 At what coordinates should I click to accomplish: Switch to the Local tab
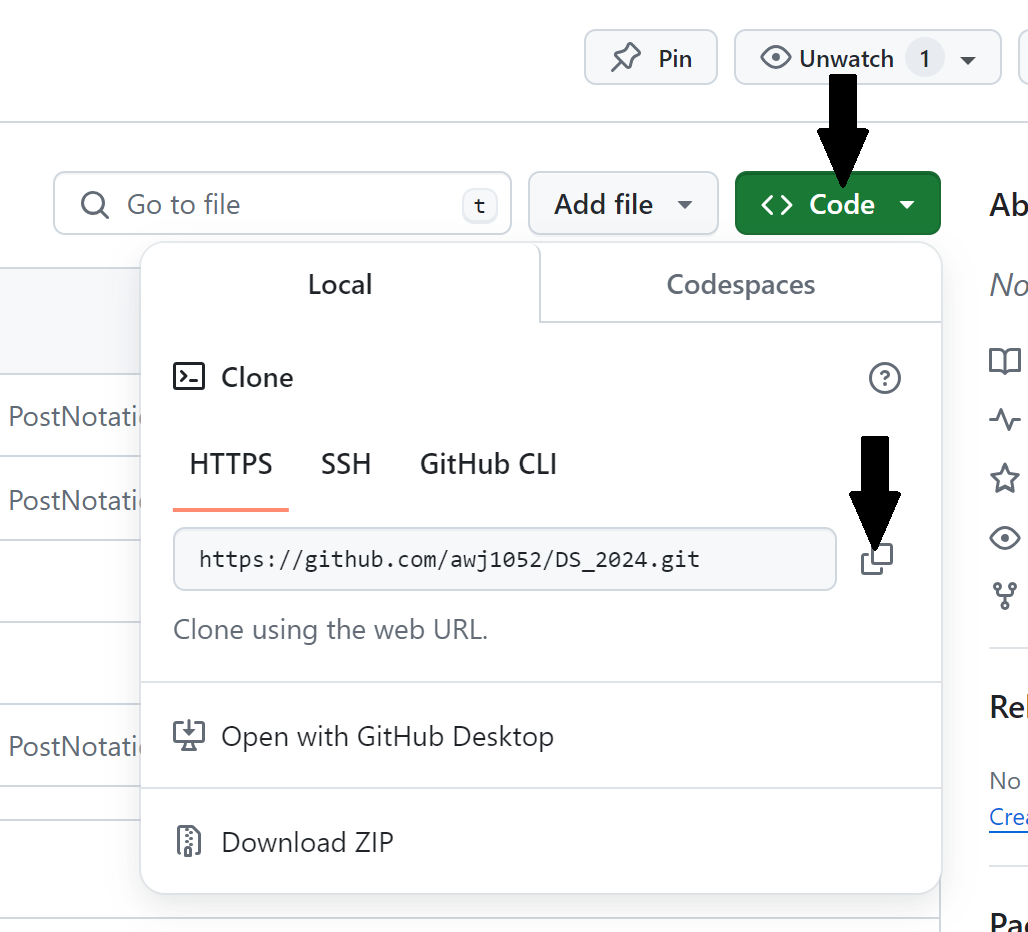[340, 284]
